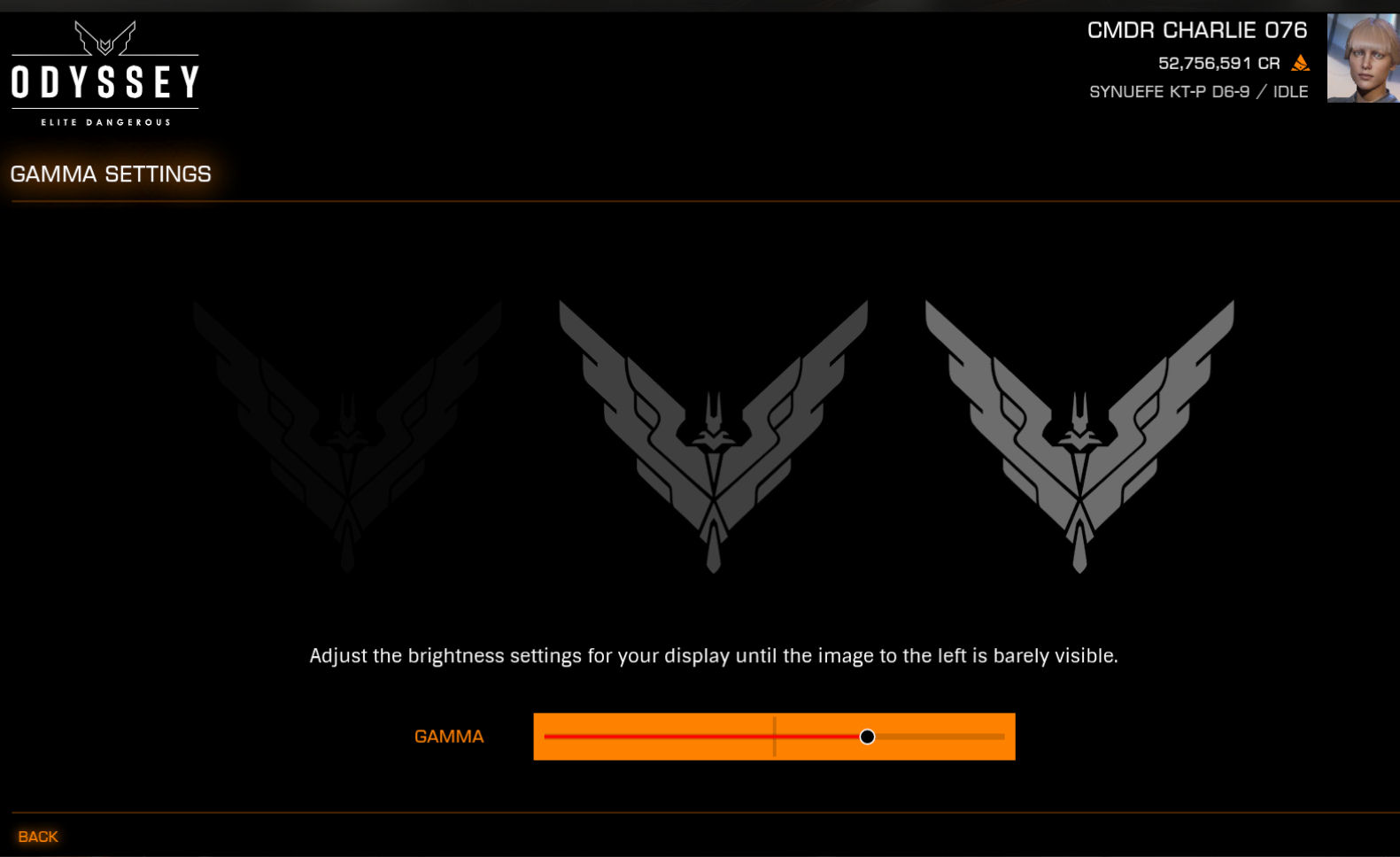Click the 'Adjust the brightness settings' instruction text
This screenshot has height=857, width=1400.
pyautogui.click(x=714, y=656)
